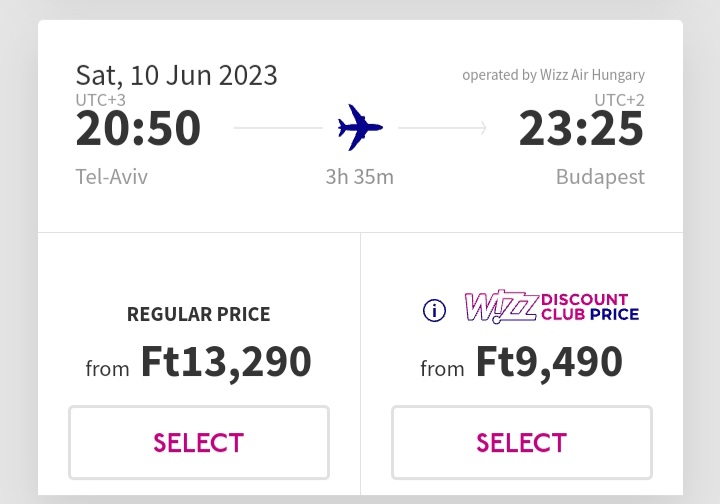This screenshot has width=720, height=504.
Task: Click the REGULAR PRICE heading
Action: tap(199, 314)
